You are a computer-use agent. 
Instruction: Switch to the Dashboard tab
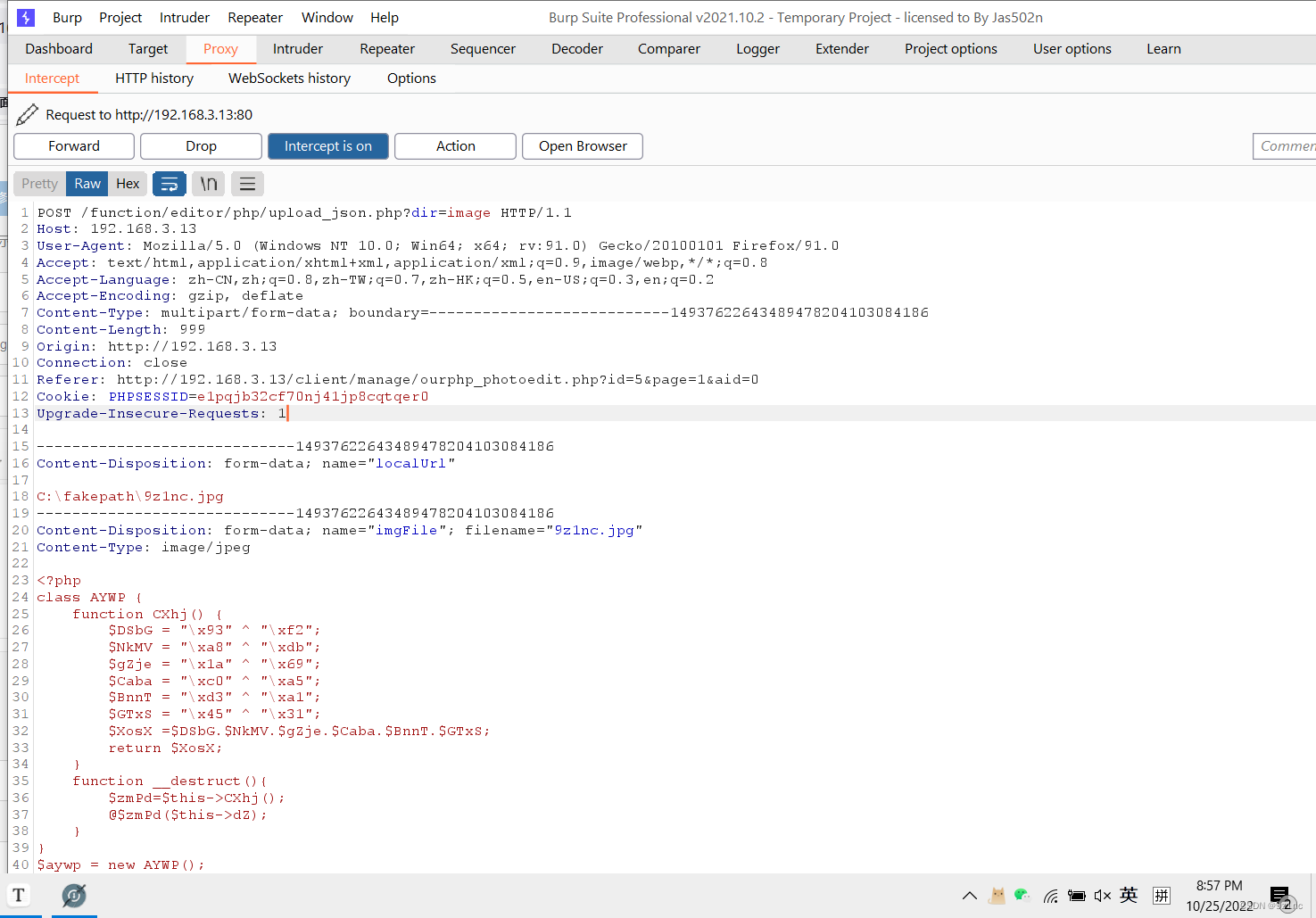point(59,49)
